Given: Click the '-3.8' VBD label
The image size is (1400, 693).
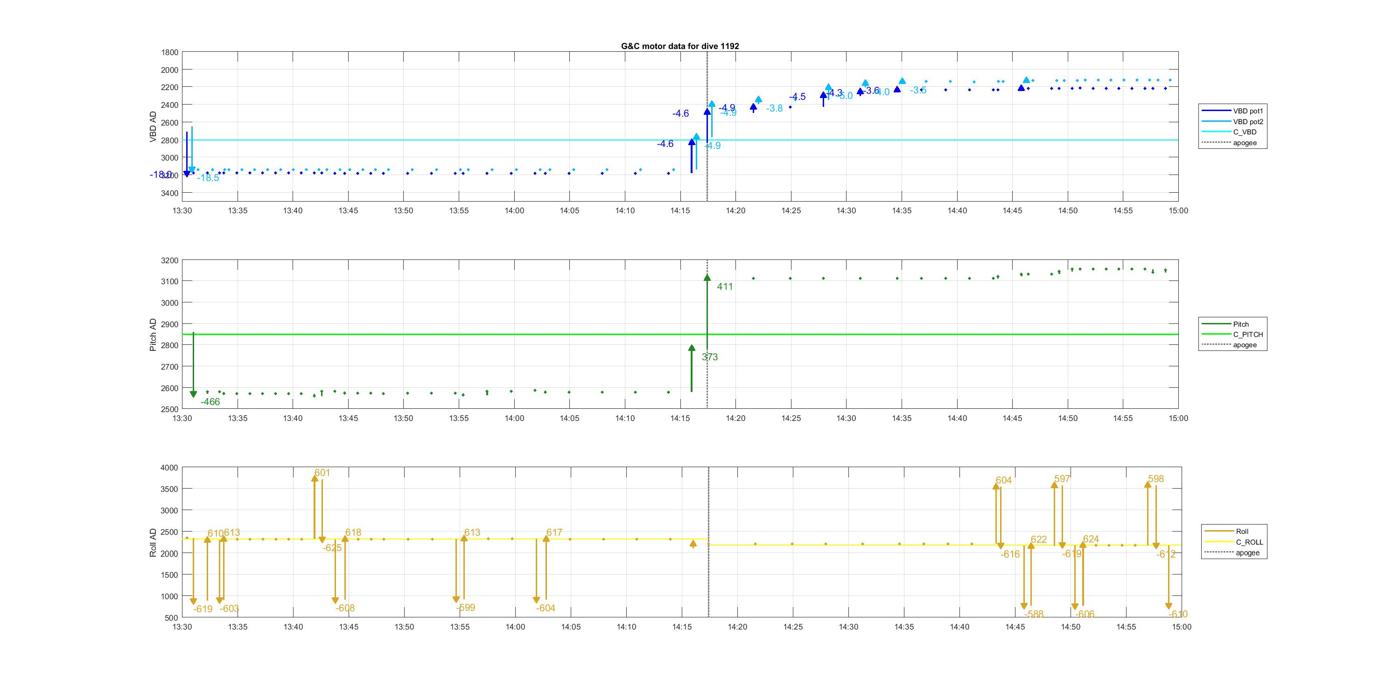Looking at the screenshot, I should tap(774, 108).
